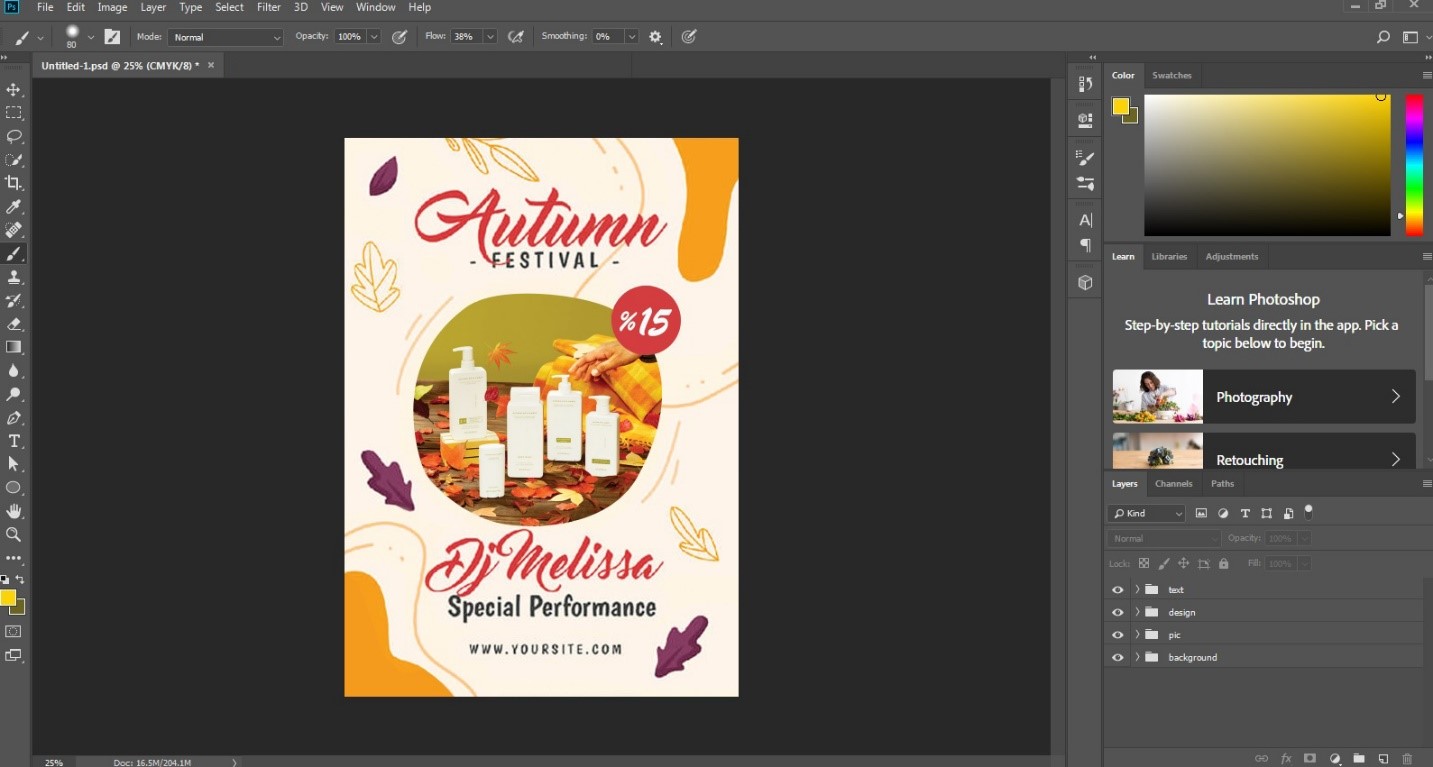This screenshot has width=1433, height=767.
Task: Open the Opacity dropdown arrow
Action: pos(373,37)
